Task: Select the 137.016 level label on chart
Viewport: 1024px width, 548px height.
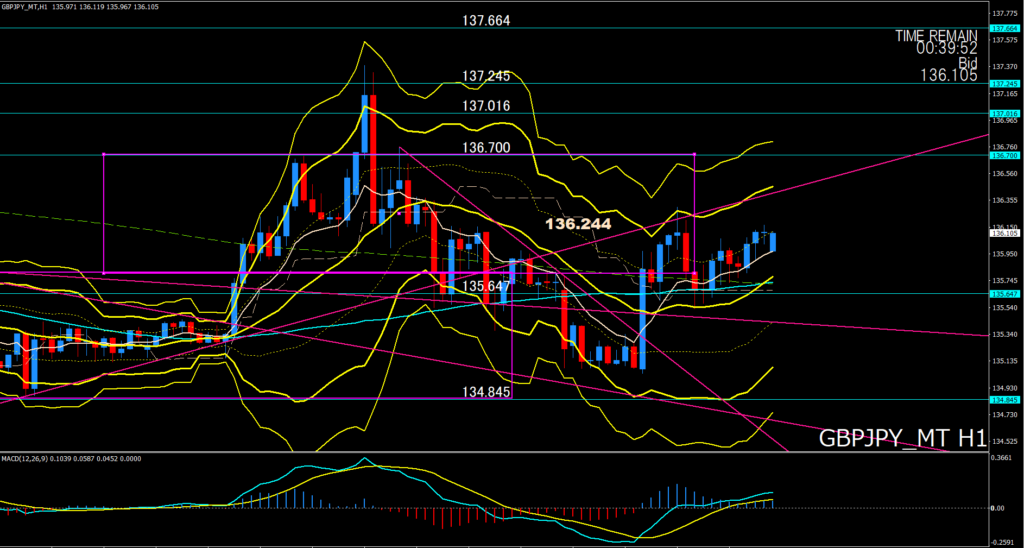Action: 486,106
